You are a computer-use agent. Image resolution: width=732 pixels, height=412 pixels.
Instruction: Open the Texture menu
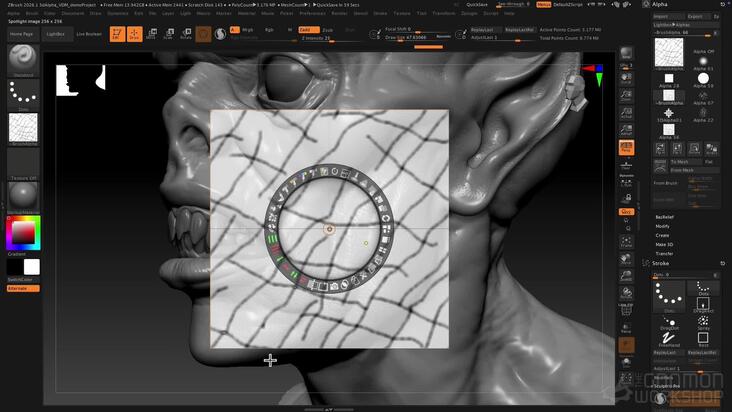pyautogui.click(x=401, y=14)
